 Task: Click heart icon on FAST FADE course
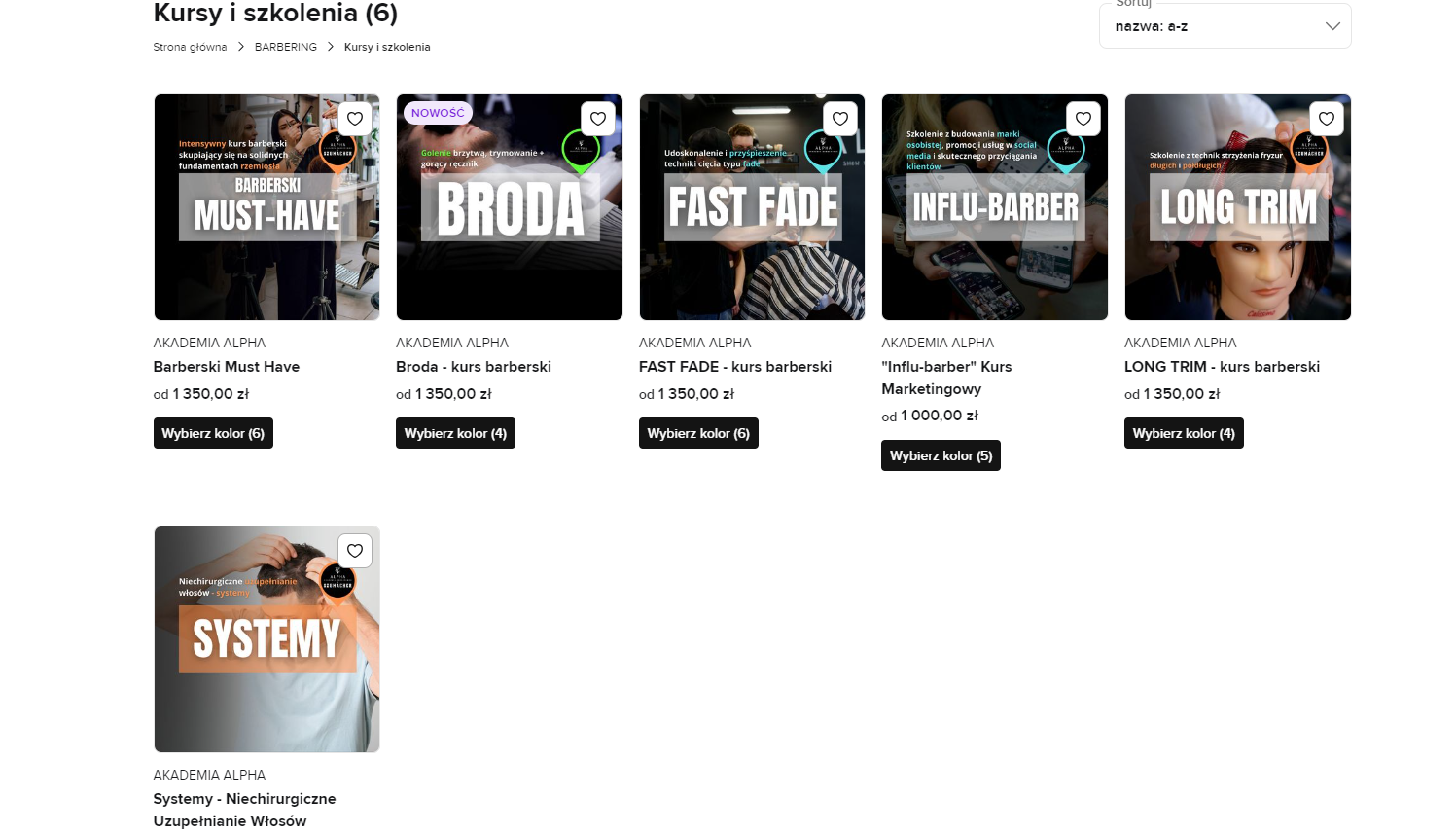pos(840,119)
